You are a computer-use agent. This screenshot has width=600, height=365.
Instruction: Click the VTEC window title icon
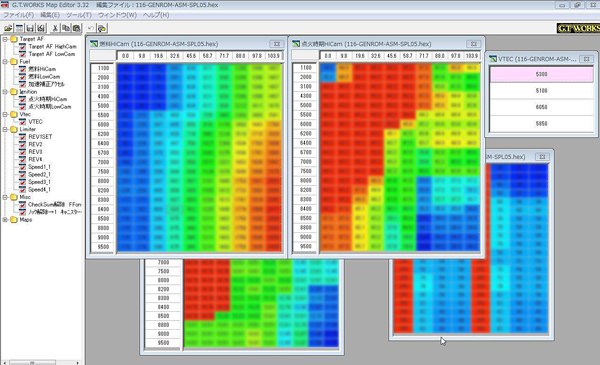click(493, 59)
